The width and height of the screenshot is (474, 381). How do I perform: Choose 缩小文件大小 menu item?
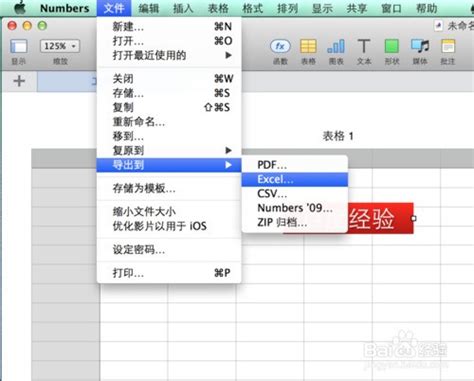coord(169,212)
